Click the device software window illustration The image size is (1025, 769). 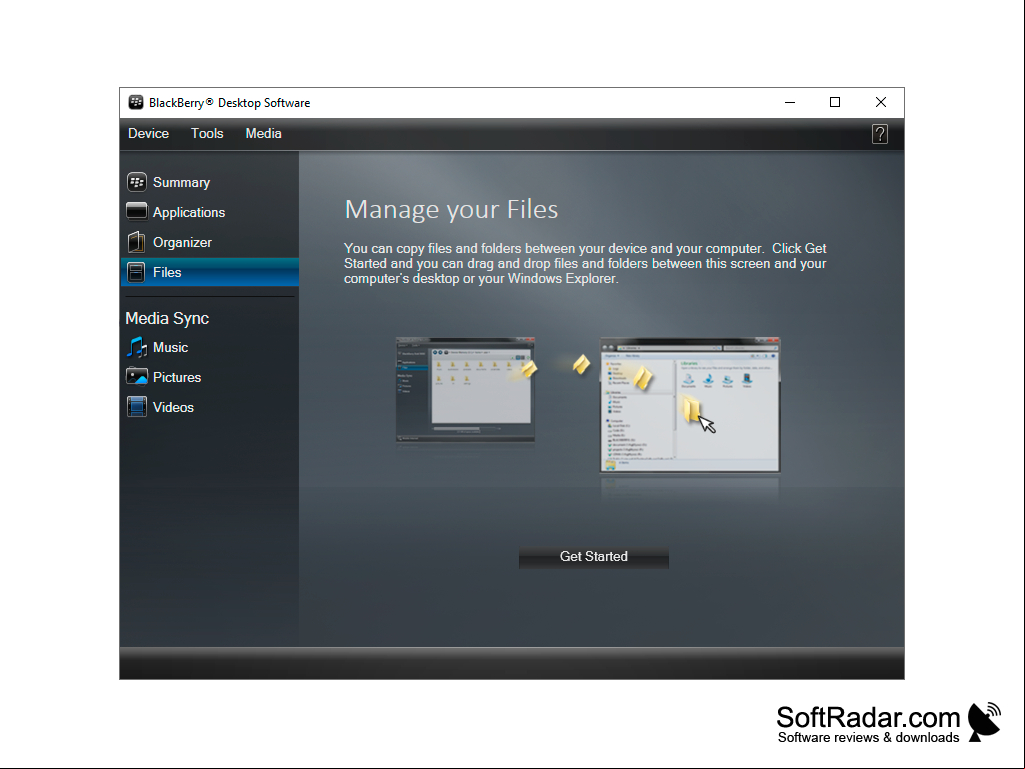(465, 390)
